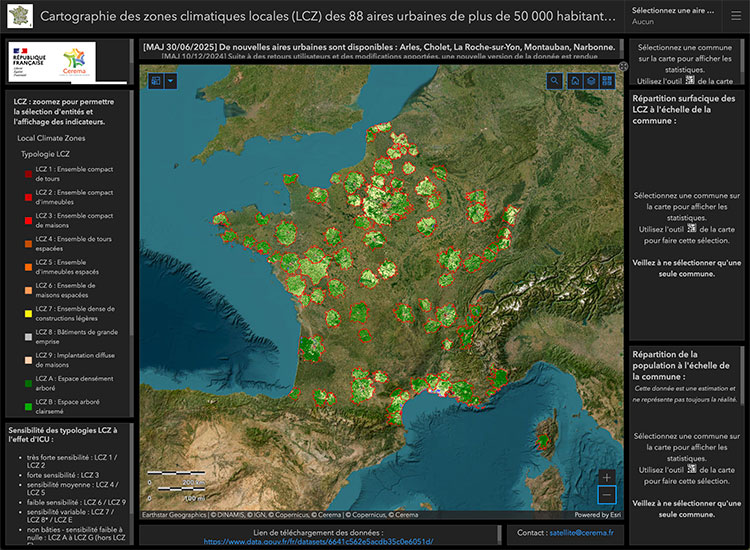Click the France map thumbnail in header
Screen dimensions: 750x550
(21, 17)
